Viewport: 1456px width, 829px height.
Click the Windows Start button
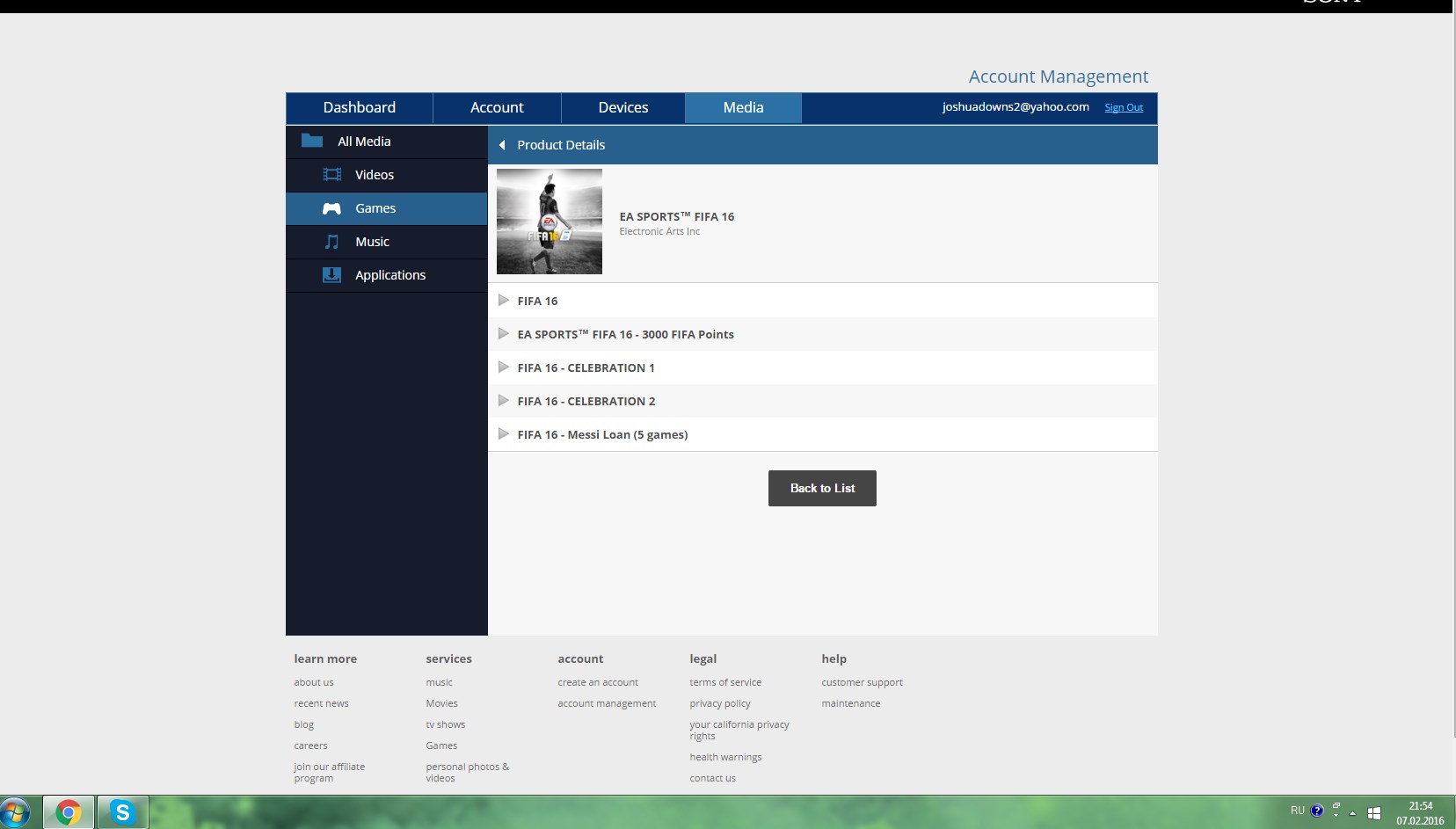click(x=15, y=812)
